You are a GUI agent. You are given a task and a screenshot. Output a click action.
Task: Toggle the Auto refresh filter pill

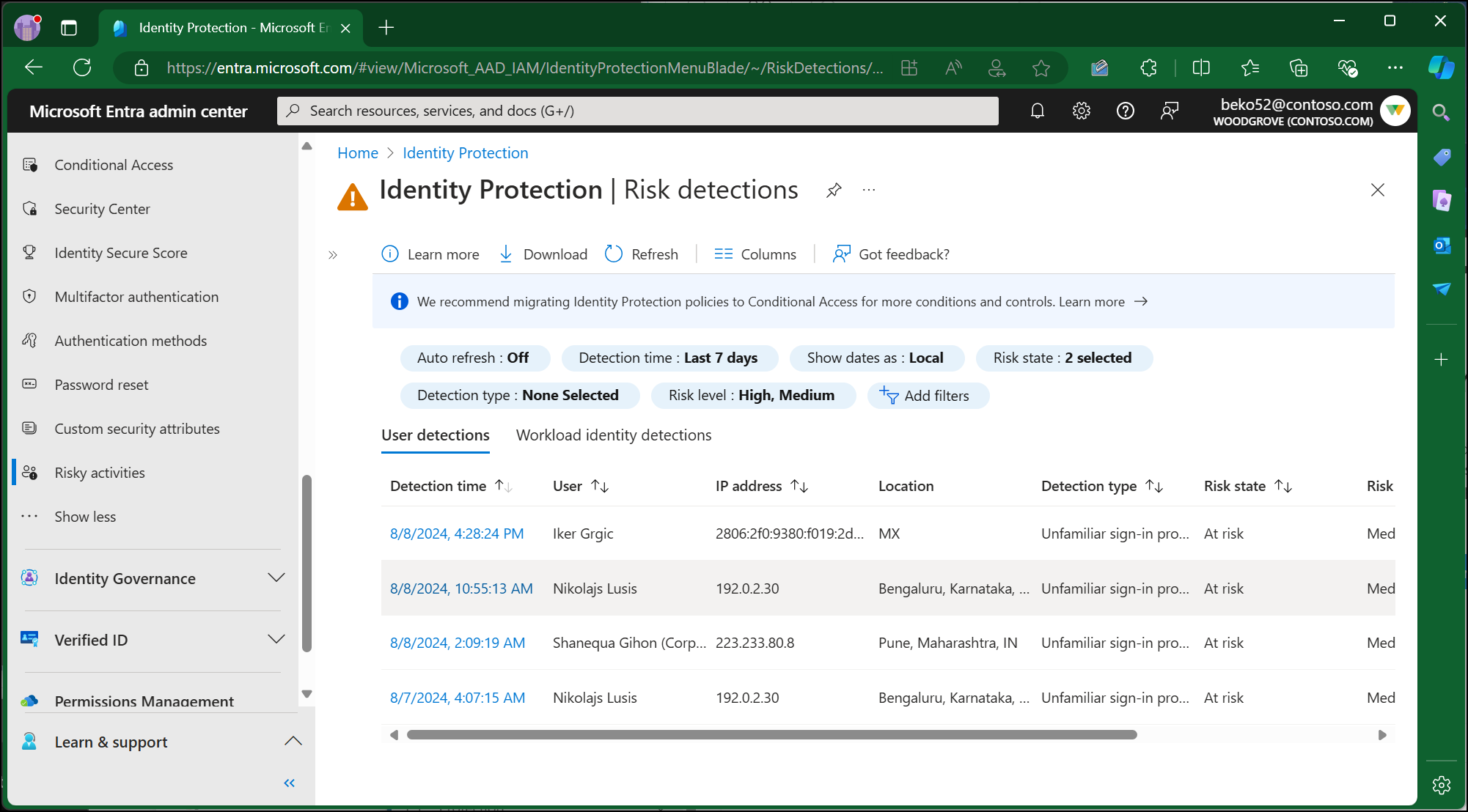click(474, 358)
